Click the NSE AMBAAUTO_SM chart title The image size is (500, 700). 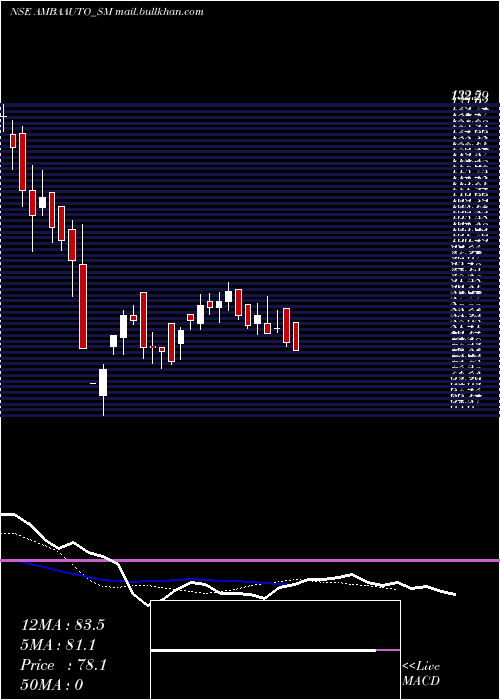coord(62,12)
